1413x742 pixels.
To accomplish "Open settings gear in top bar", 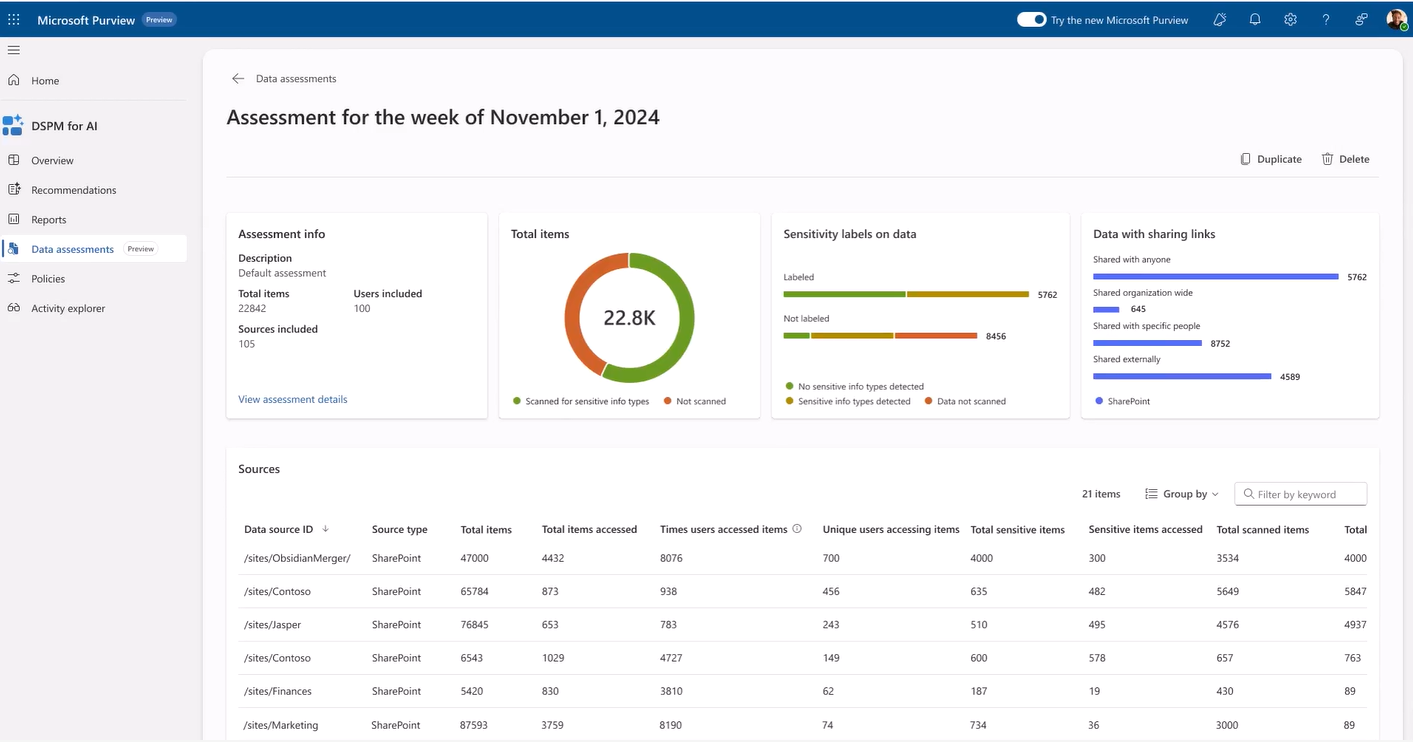I will (x=1290, y=19).
